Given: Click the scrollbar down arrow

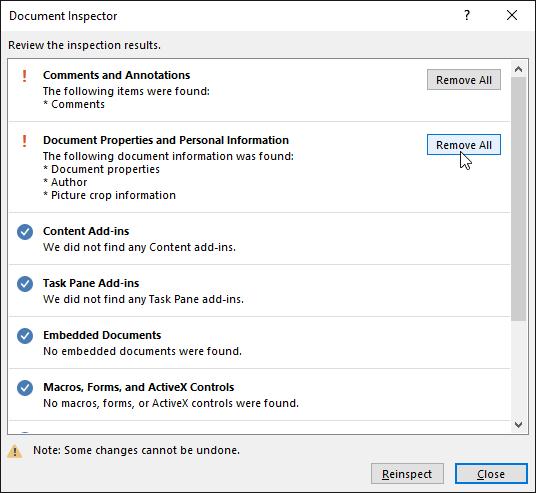Looking at the screenshot, I should [x=519, y=425].
